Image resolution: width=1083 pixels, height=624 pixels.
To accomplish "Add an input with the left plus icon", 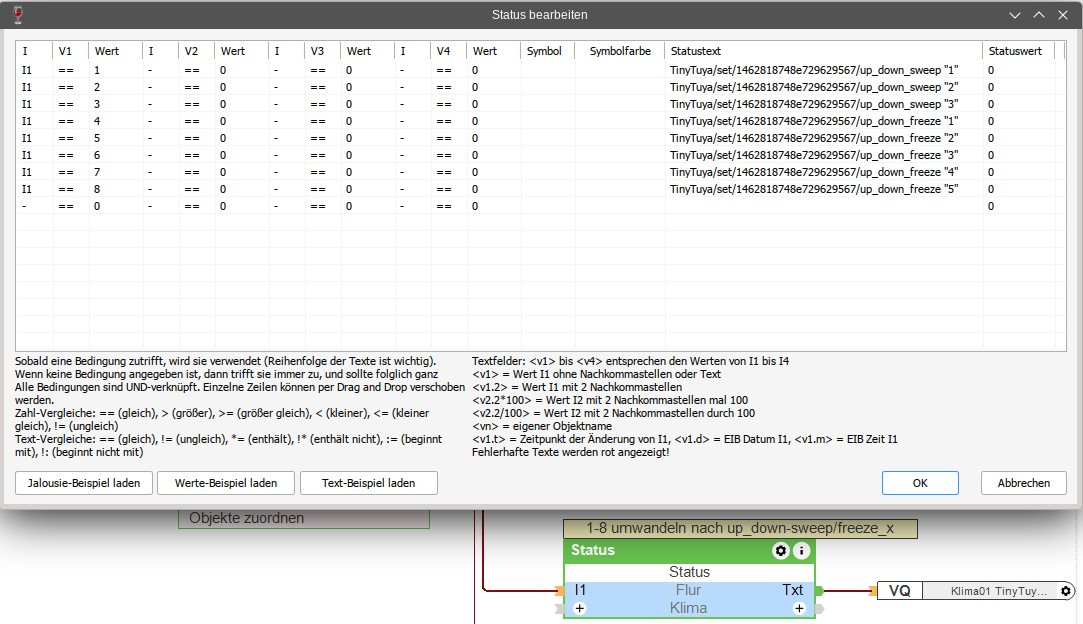I will coord(579,608).
